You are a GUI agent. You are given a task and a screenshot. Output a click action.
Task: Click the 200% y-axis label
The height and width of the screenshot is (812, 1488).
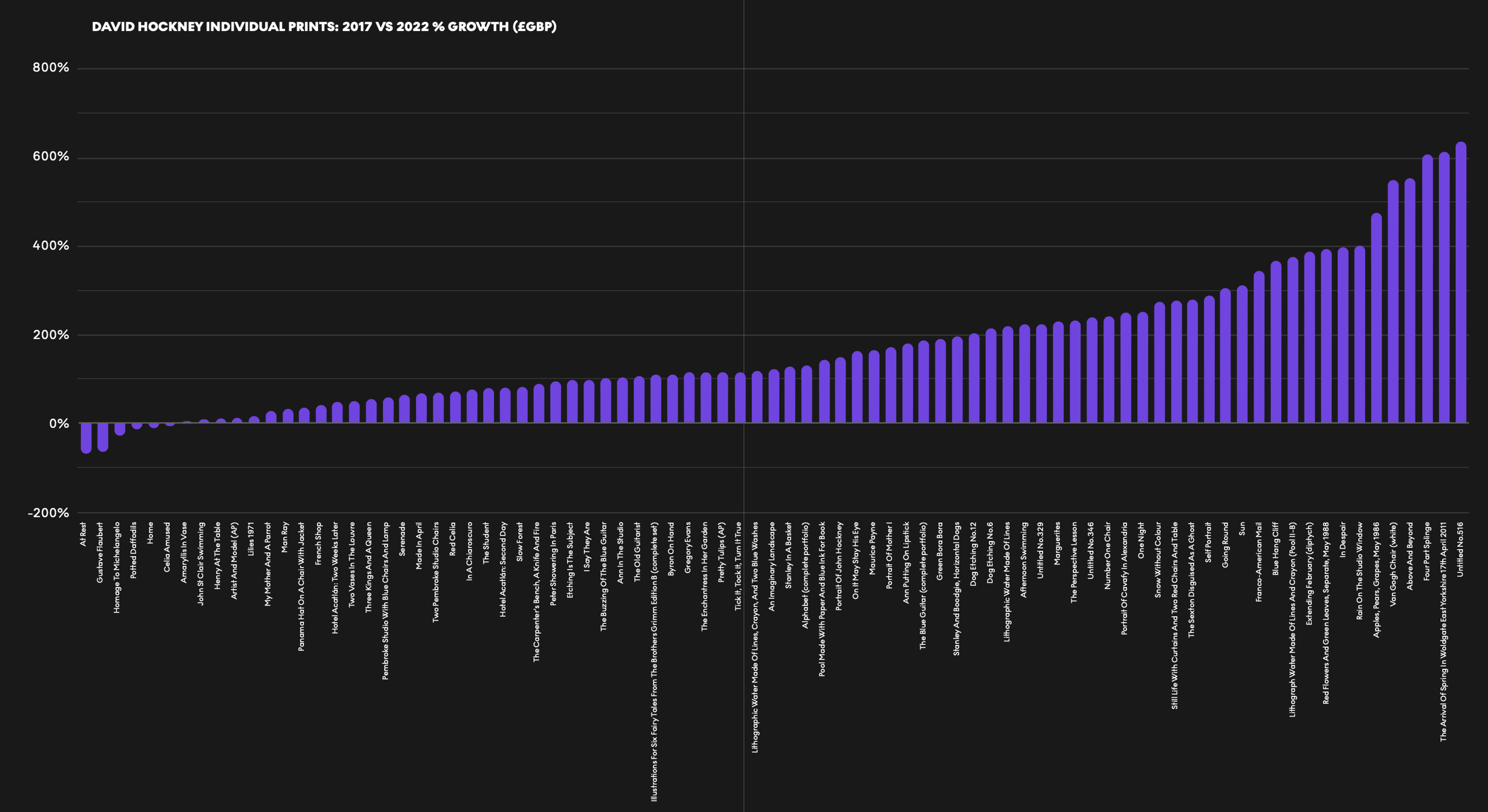coord(51,335)
